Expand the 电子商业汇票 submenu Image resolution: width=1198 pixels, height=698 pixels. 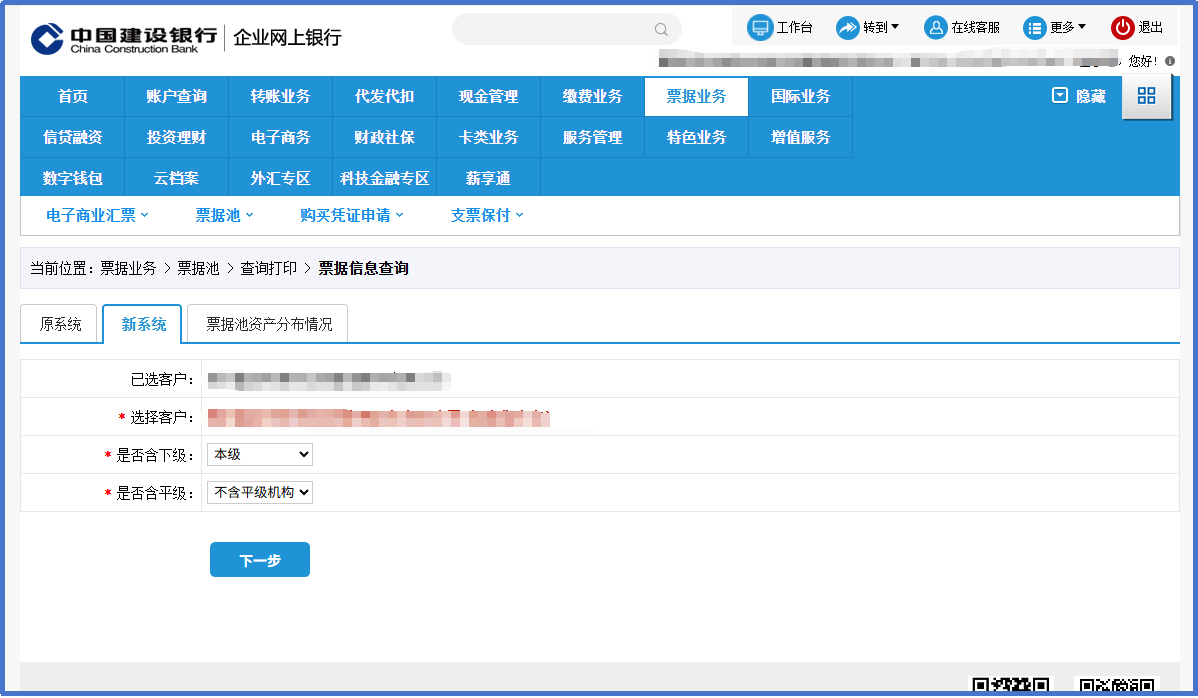point(97,215)
